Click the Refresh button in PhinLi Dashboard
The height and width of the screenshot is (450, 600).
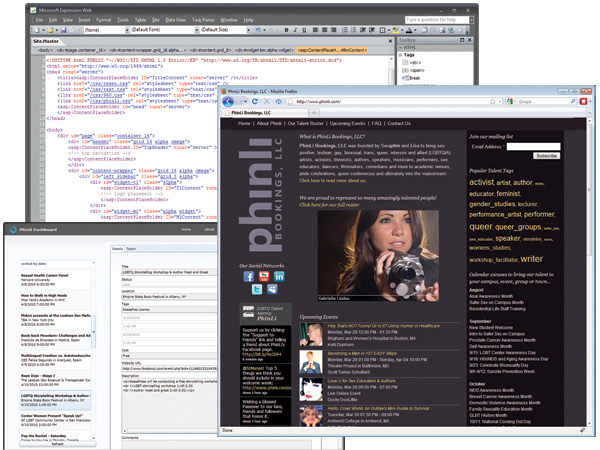57,444
